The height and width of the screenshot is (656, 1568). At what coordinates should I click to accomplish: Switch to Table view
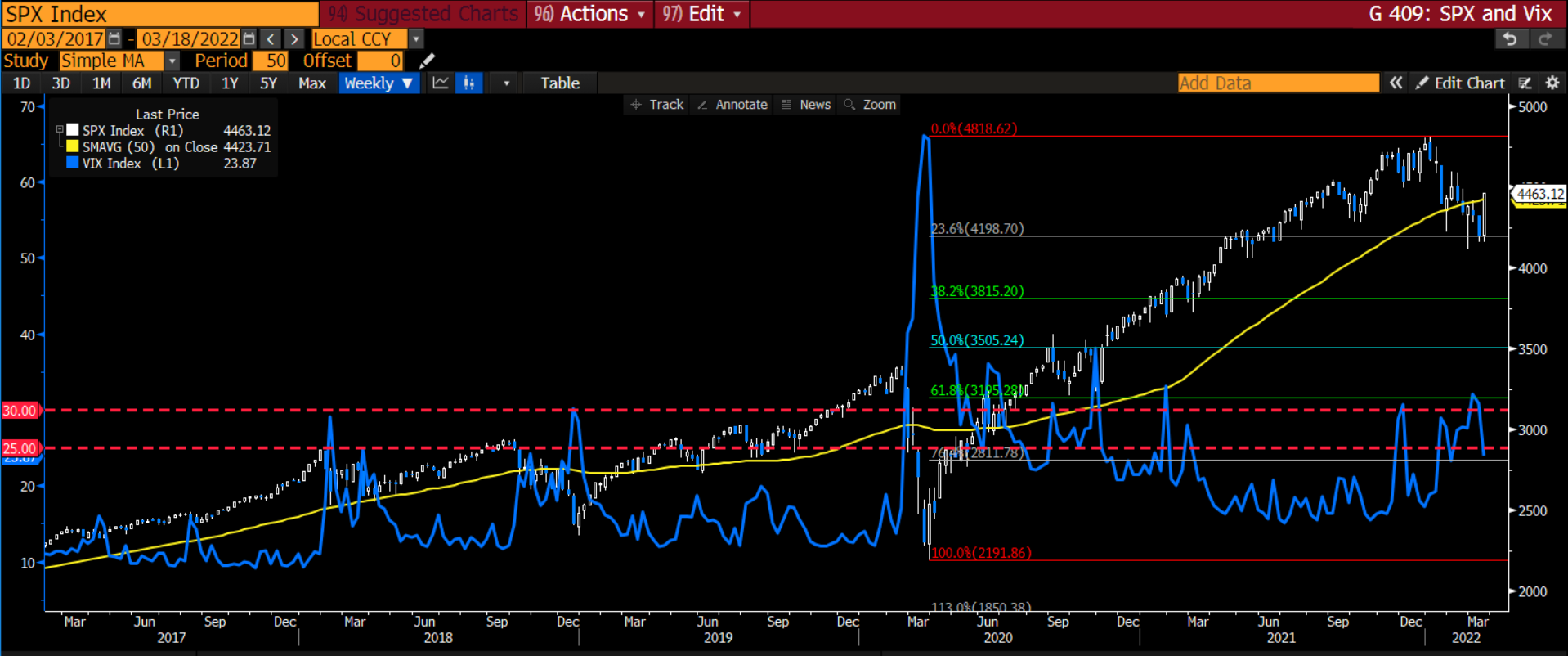pos(560,83)
